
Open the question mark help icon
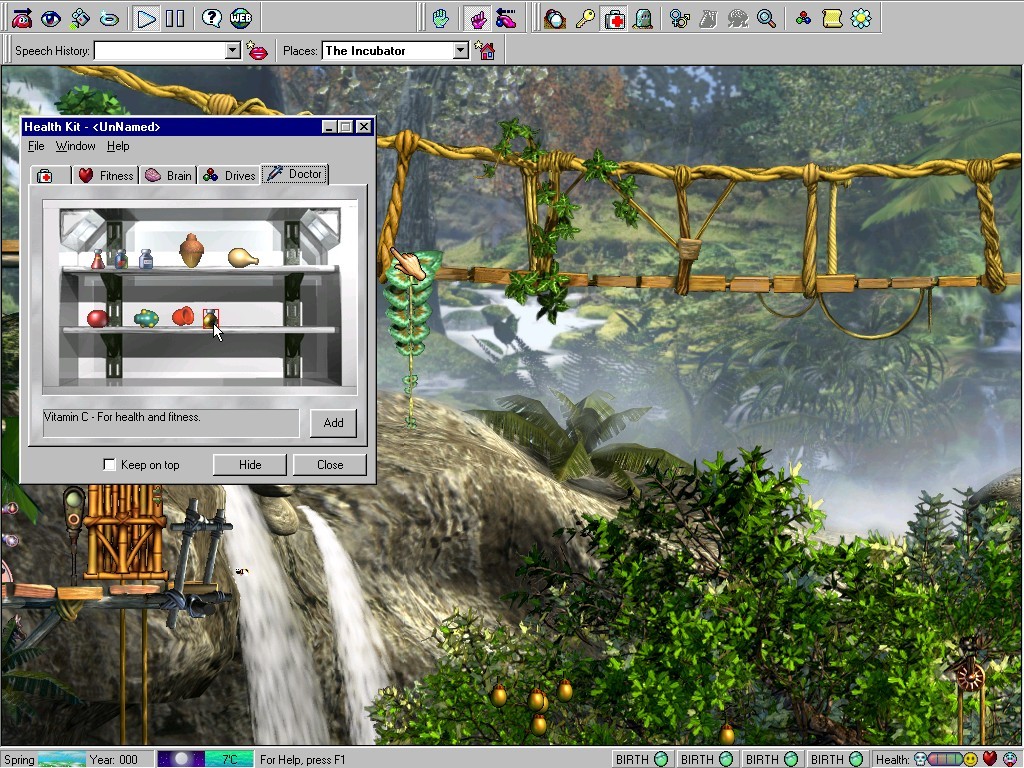212,18
